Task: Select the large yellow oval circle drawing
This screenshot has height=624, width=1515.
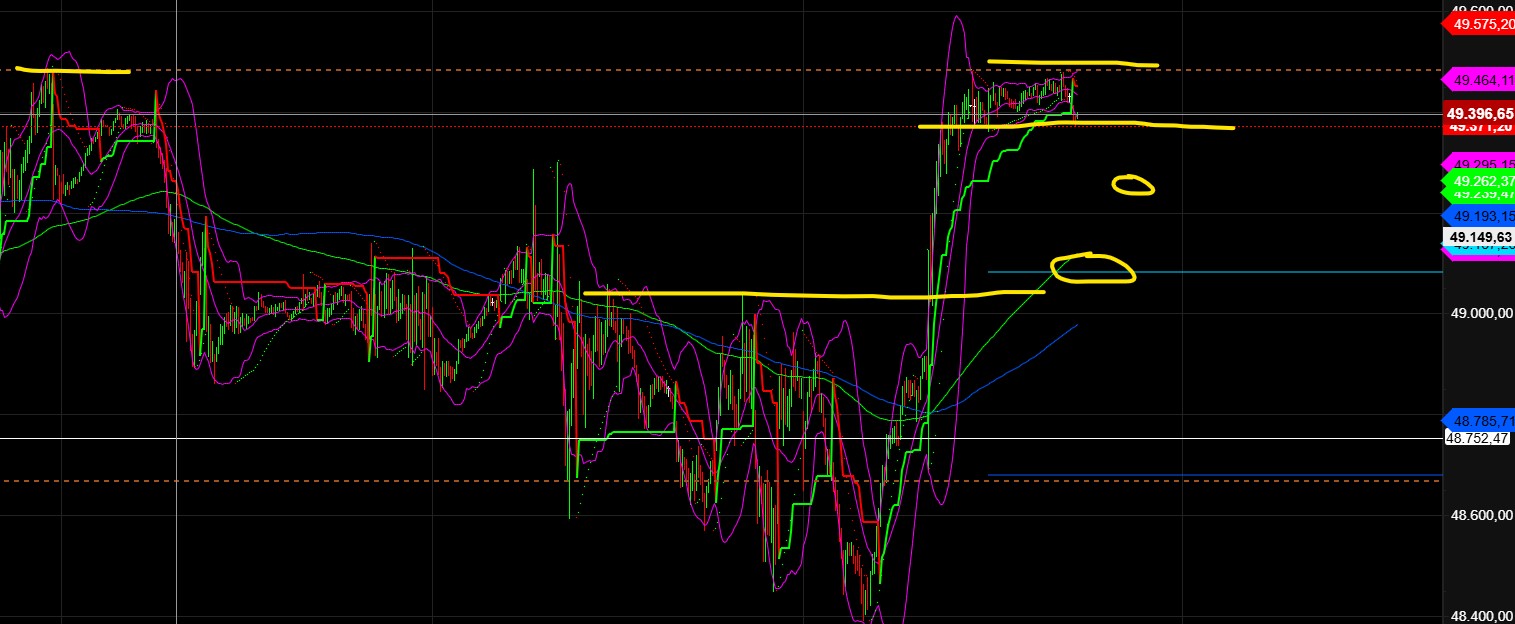Action: 1093,270
